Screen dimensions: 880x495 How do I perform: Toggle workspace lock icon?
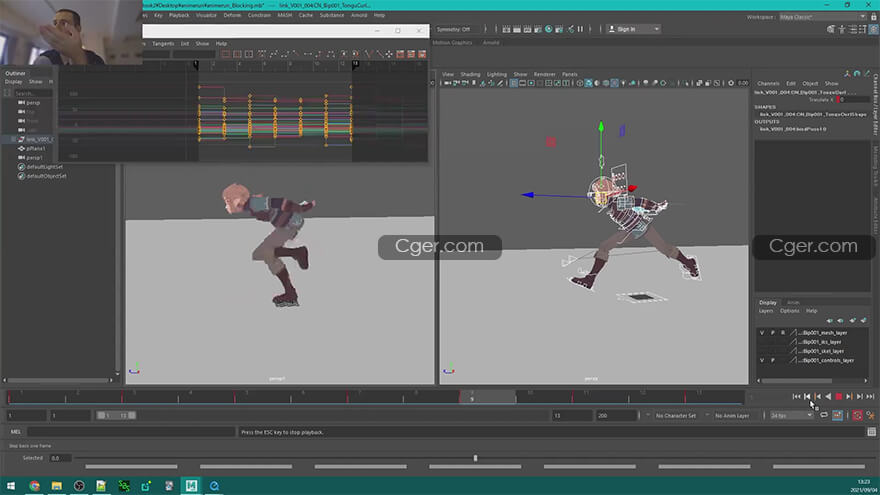(873, 17)
